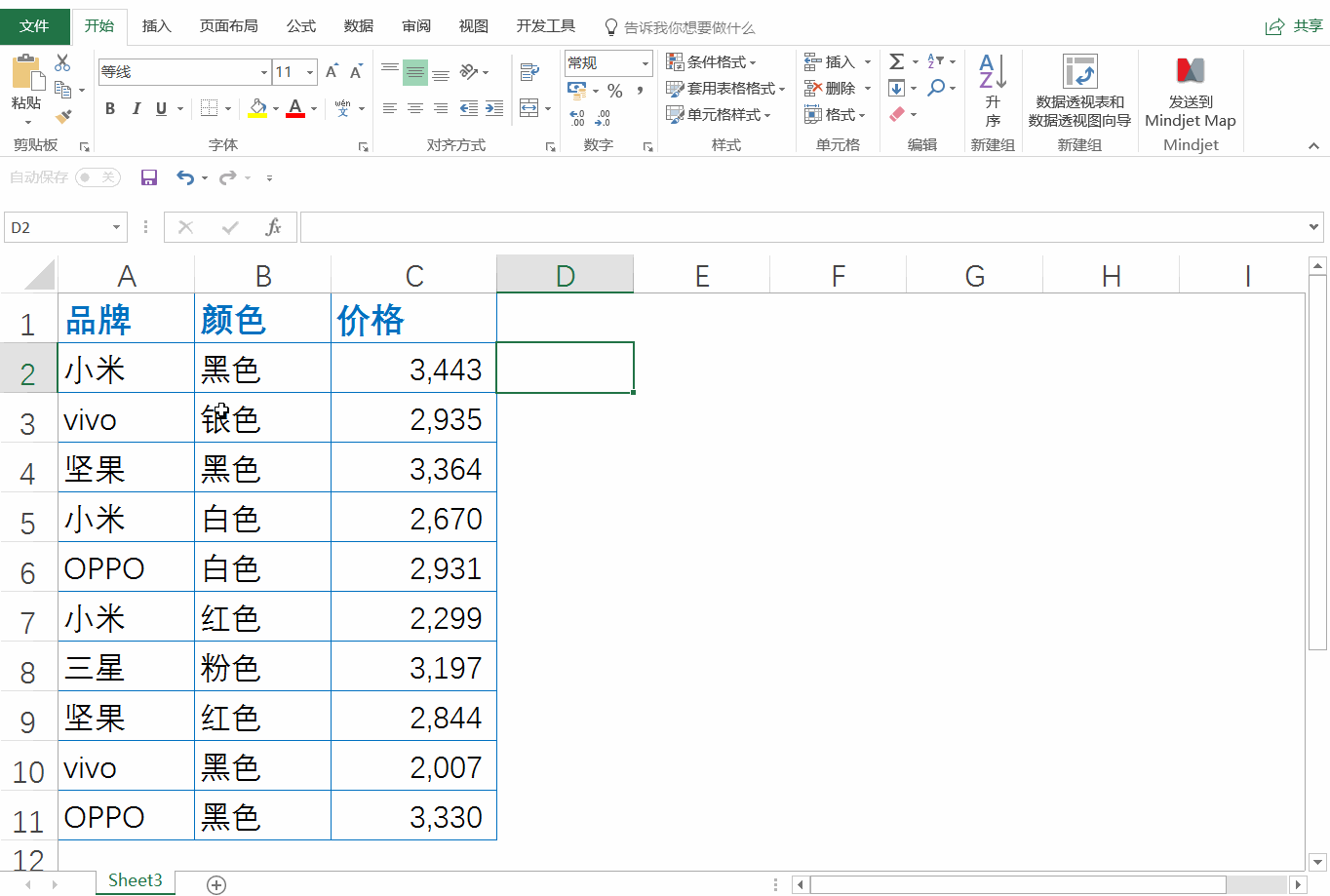Click the Copy icon in clipboard group
The height and width of the screenshot is (896, 1330).
coord(62,90)
